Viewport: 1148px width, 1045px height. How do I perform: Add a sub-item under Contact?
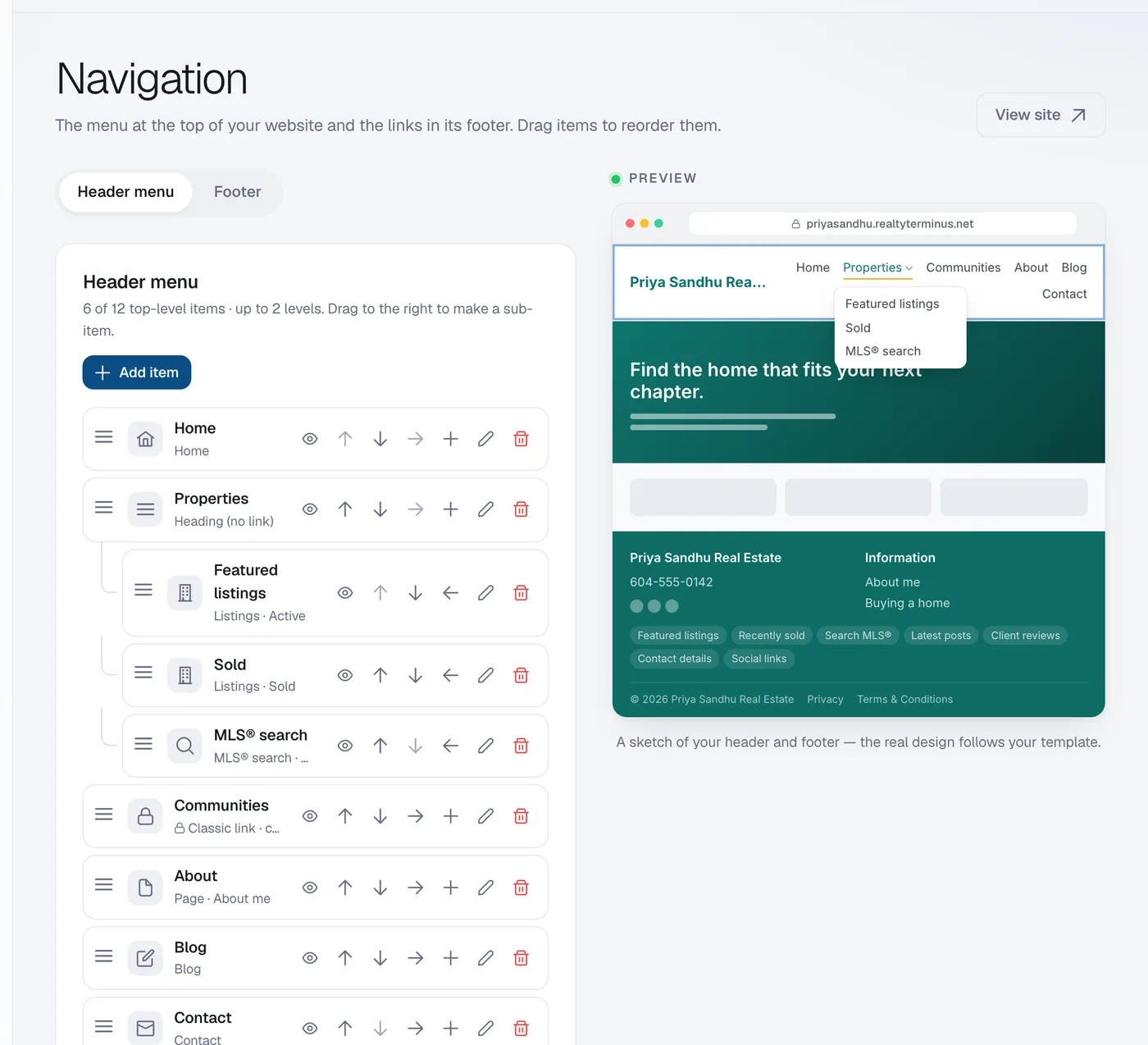(450, 1029)
